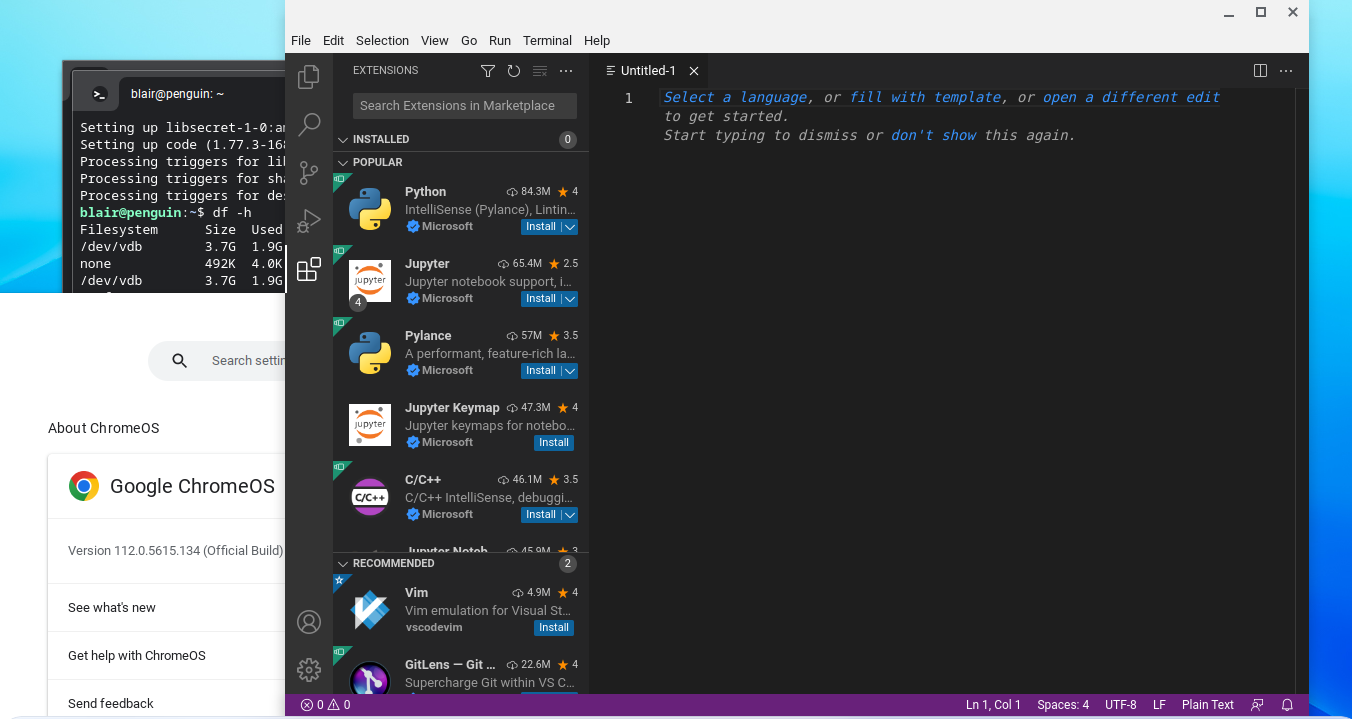Collapse the POPULAR section
Image resolution: width=1352 pixels, height=719 pixels.
(x=343, y=162)
